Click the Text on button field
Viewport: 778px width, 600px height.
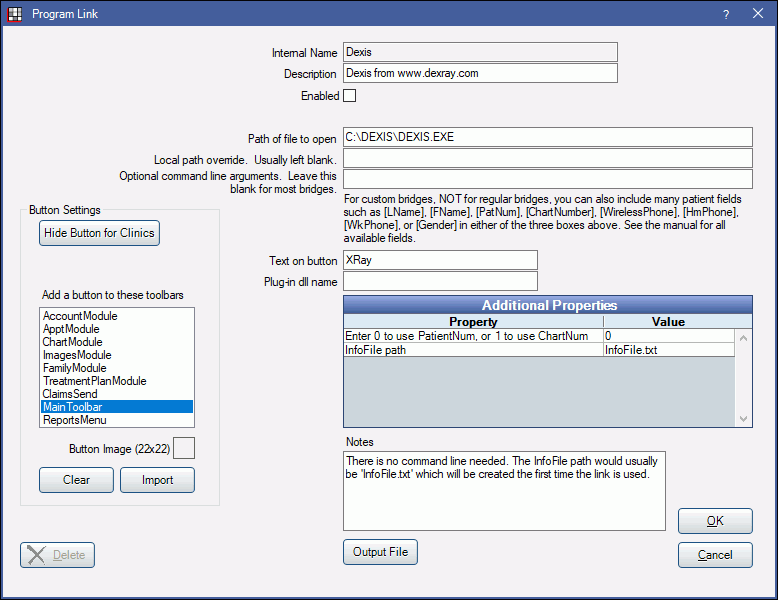[x=440, y=260]
